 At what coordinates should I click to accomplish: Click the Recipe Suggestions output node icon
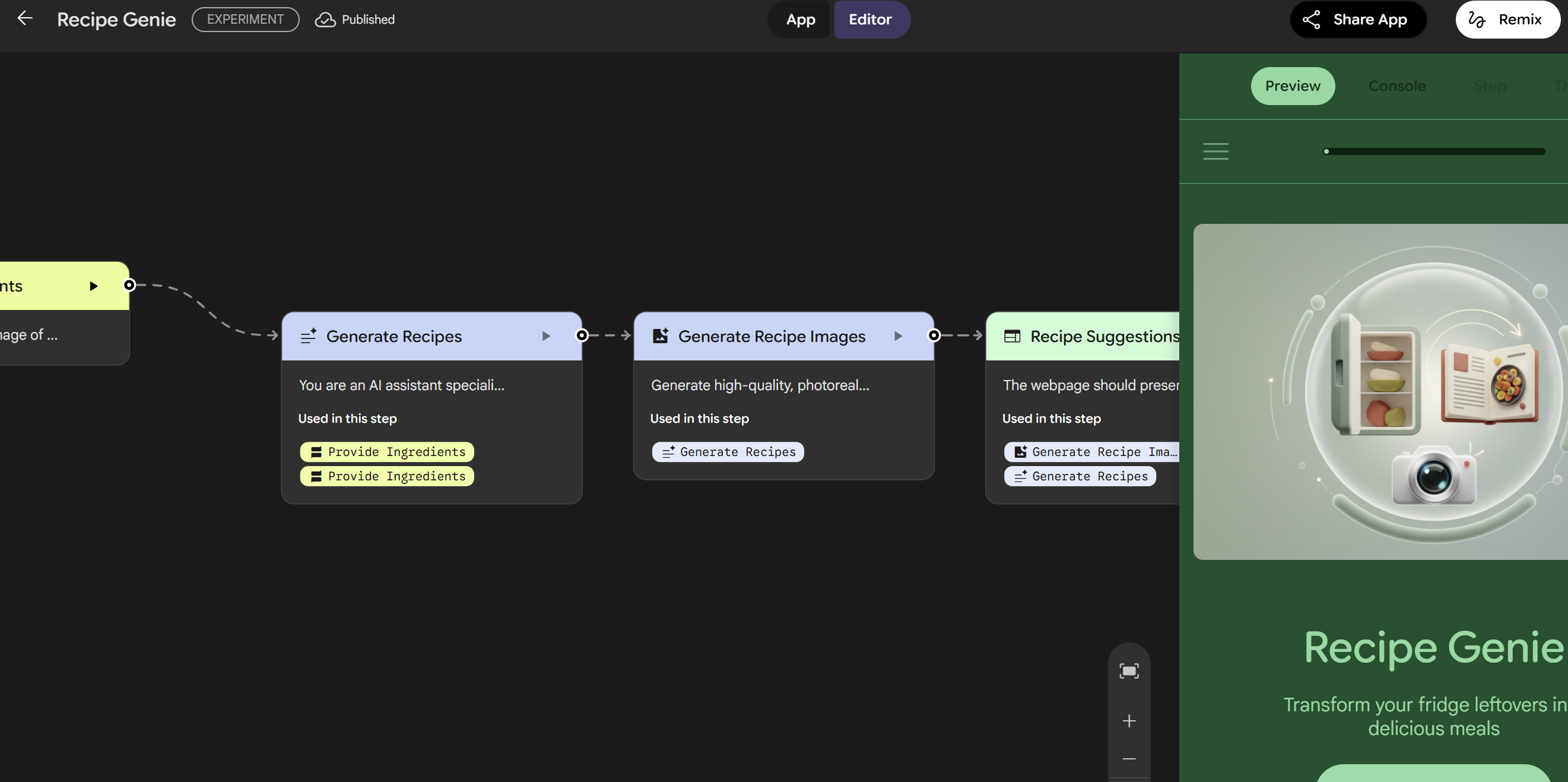pyautogui.click(x=1012, y=336)
